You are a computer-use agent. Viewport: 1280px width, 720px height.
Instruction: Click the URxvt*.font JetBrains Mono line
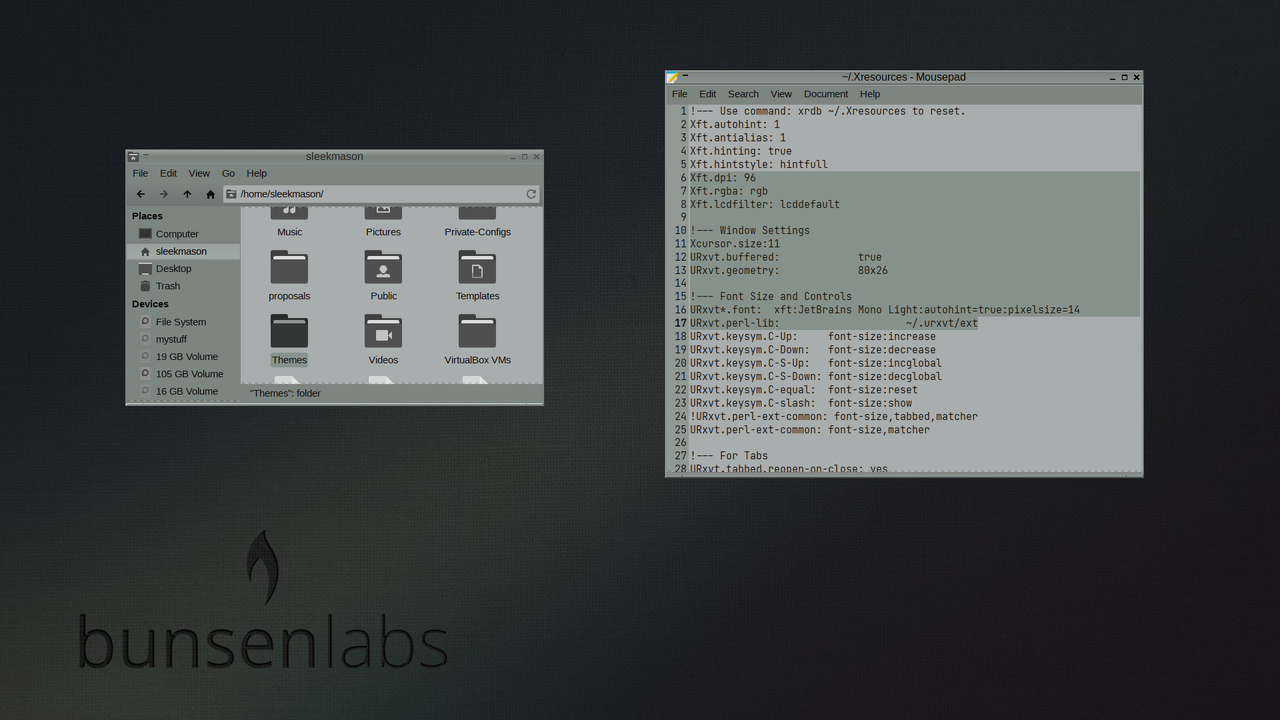point(885,310)
